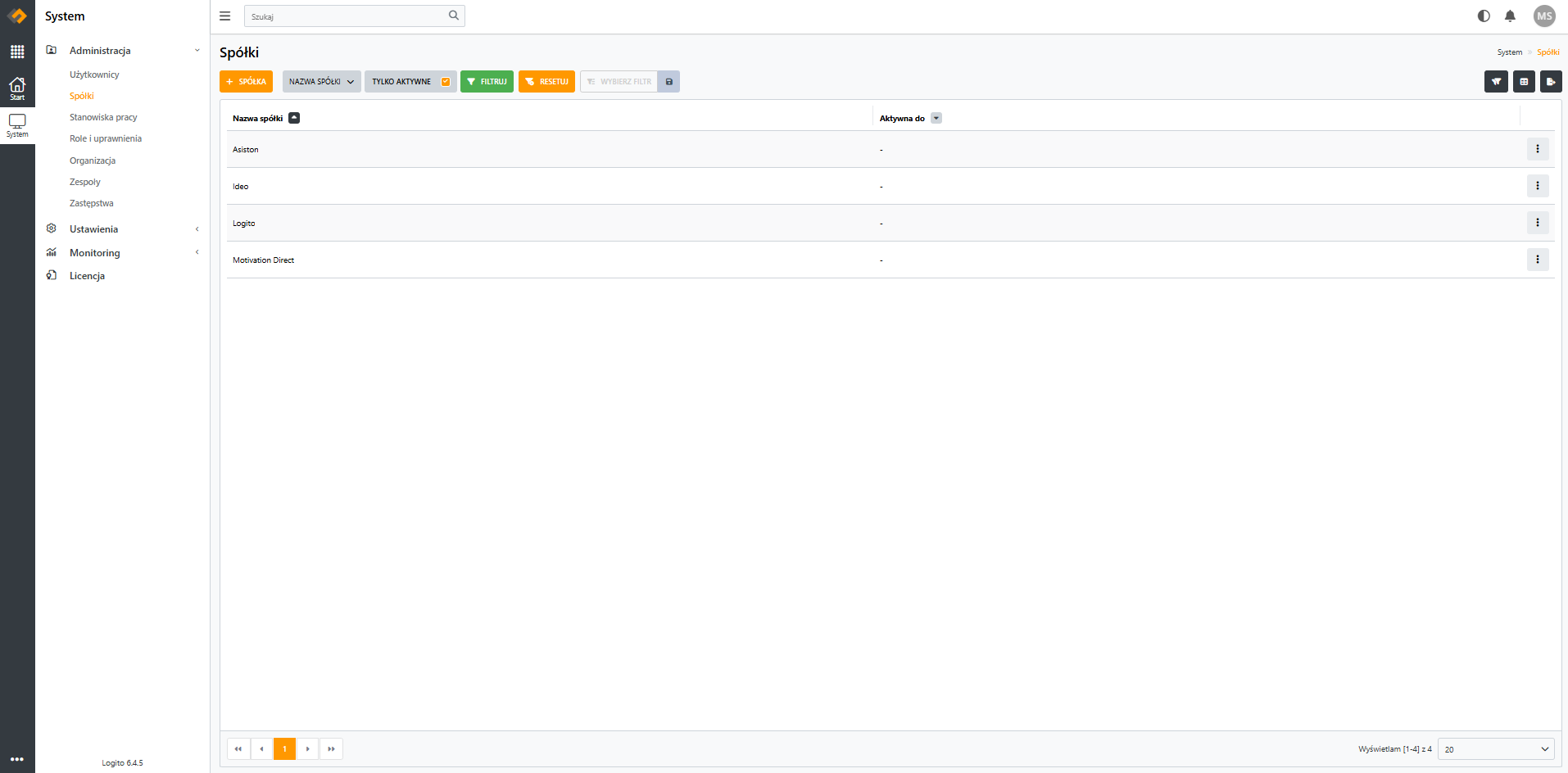The image size is (1568, 773).
Task: Open Użytkownicy menu item
Action: (x=94, y=75)
